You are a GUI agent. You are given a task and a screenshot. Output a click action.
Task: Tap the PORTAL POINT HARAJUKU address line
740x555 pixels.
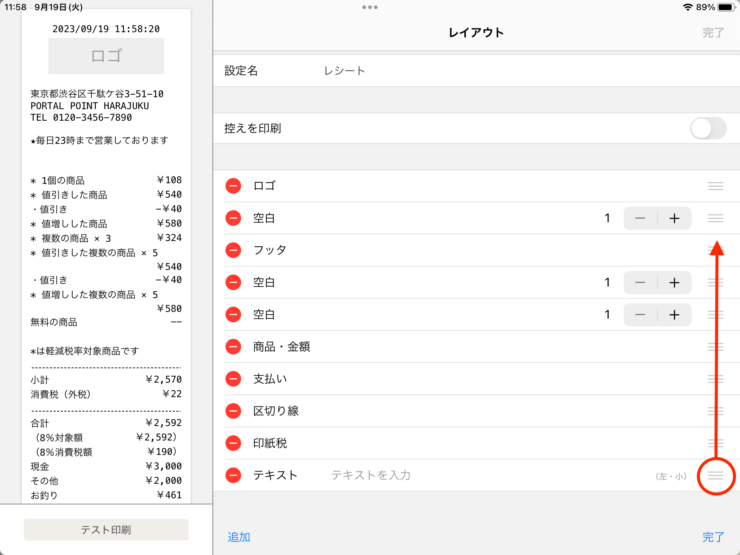(90, 106)
